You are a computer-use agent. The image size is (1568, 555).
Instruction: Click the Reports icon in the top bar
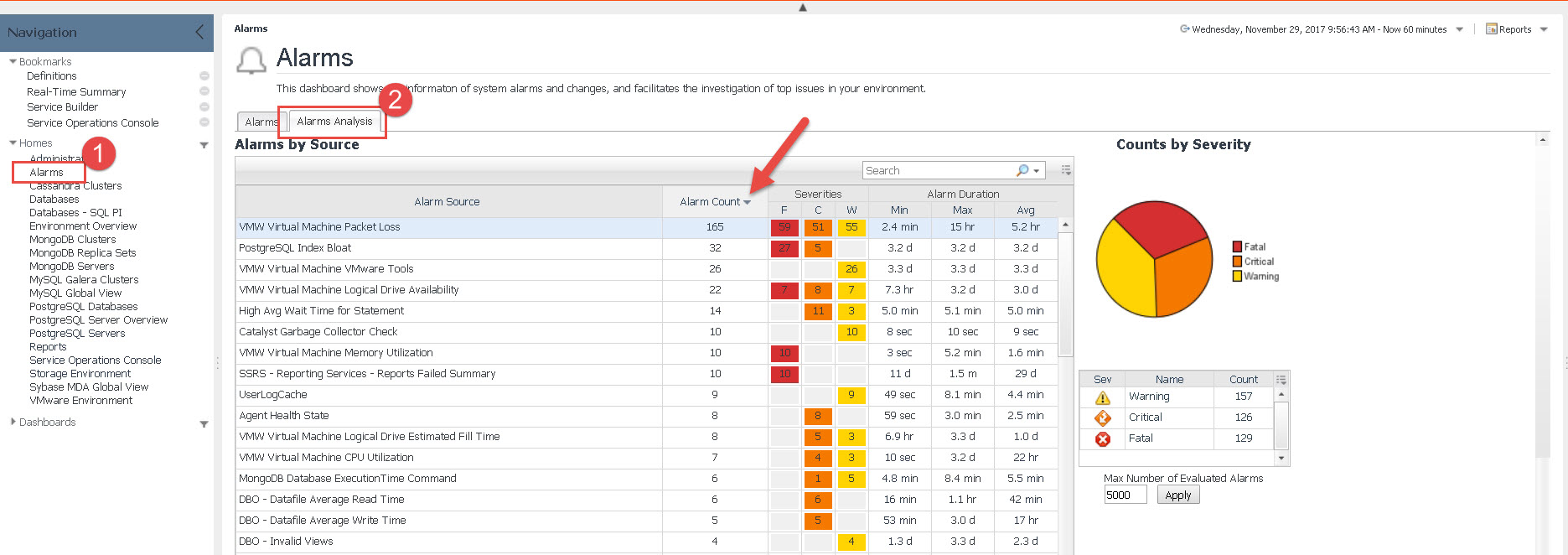1491,29
